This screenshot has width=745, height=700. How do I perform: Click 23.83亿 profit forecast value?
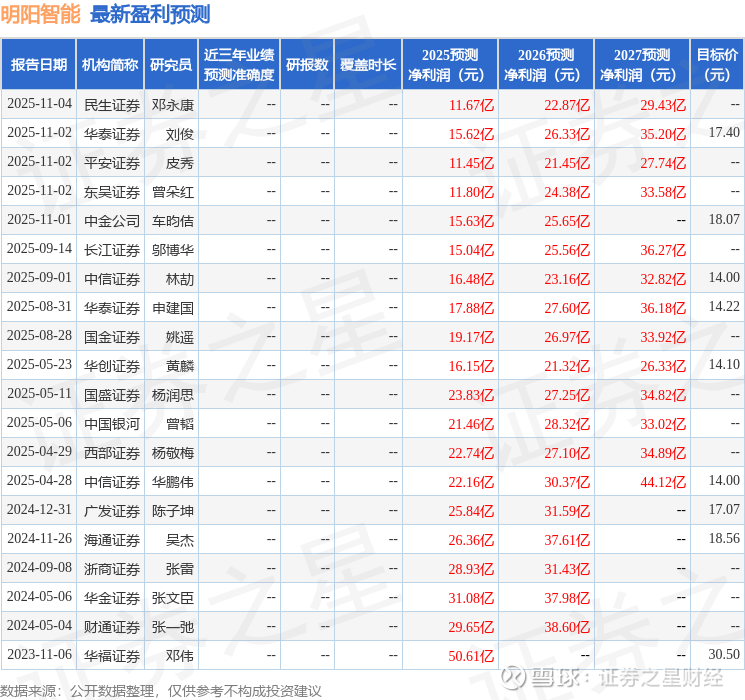click(471, 395)
